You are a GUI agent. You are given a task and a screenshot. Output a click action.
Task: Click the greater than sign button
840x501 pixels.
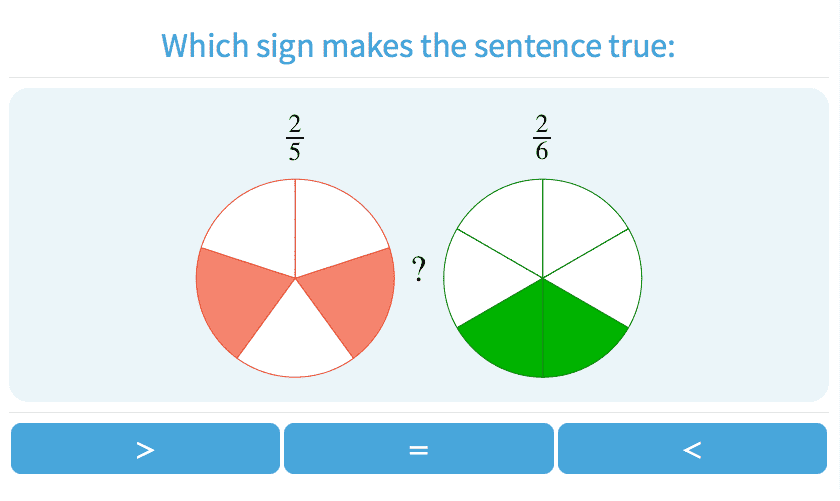tap(145, 449)
